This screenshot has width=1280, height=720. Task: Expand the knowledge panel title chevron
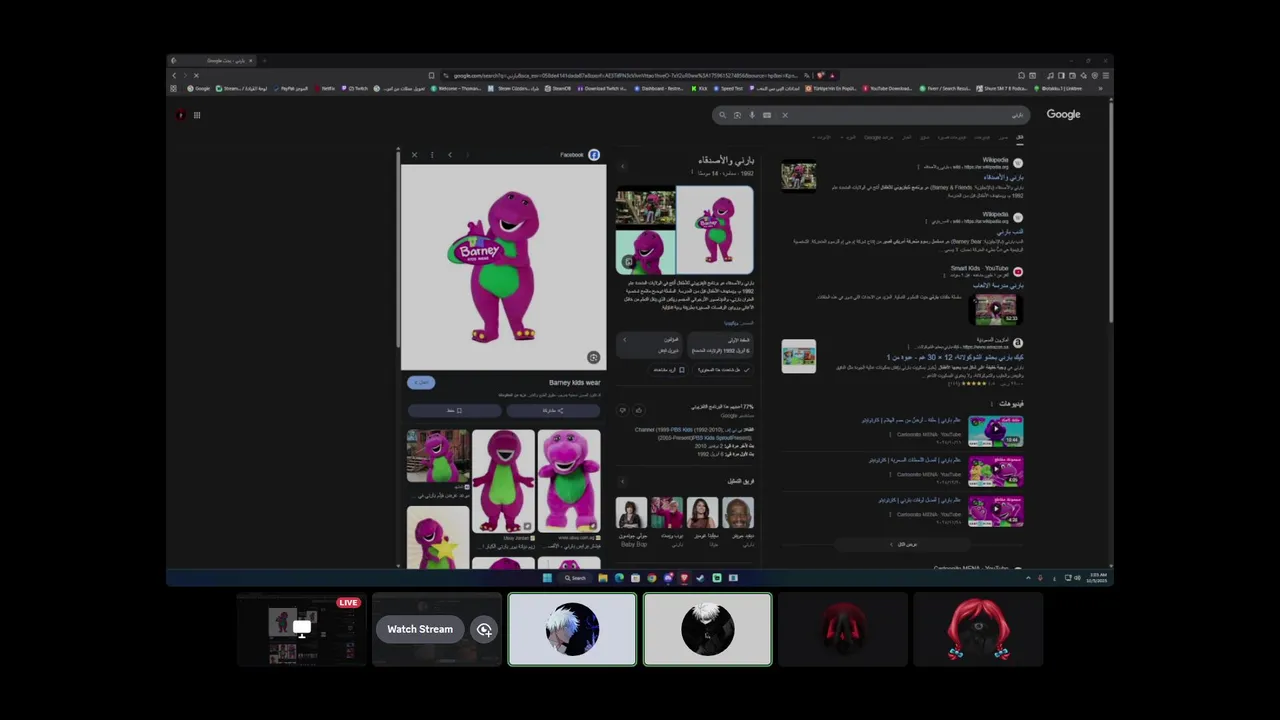click(623, 166)
